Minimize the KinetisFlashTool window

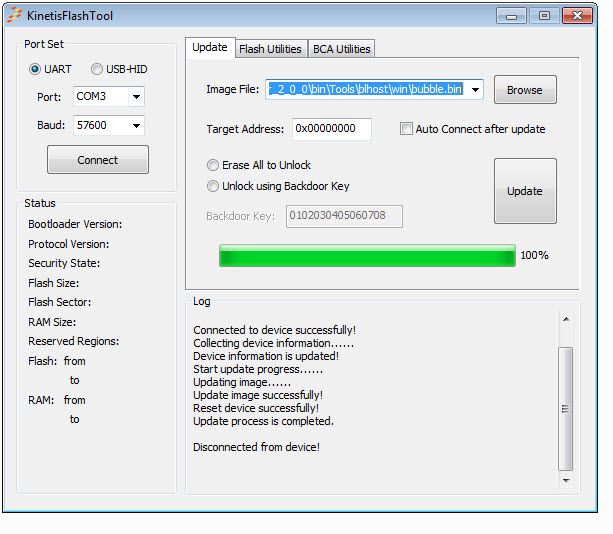coord(511,16)
